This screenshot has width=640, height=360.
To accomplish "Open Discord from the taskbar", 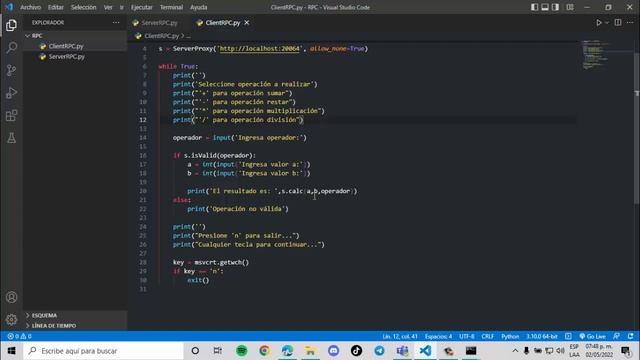I will tap(333, 351).
